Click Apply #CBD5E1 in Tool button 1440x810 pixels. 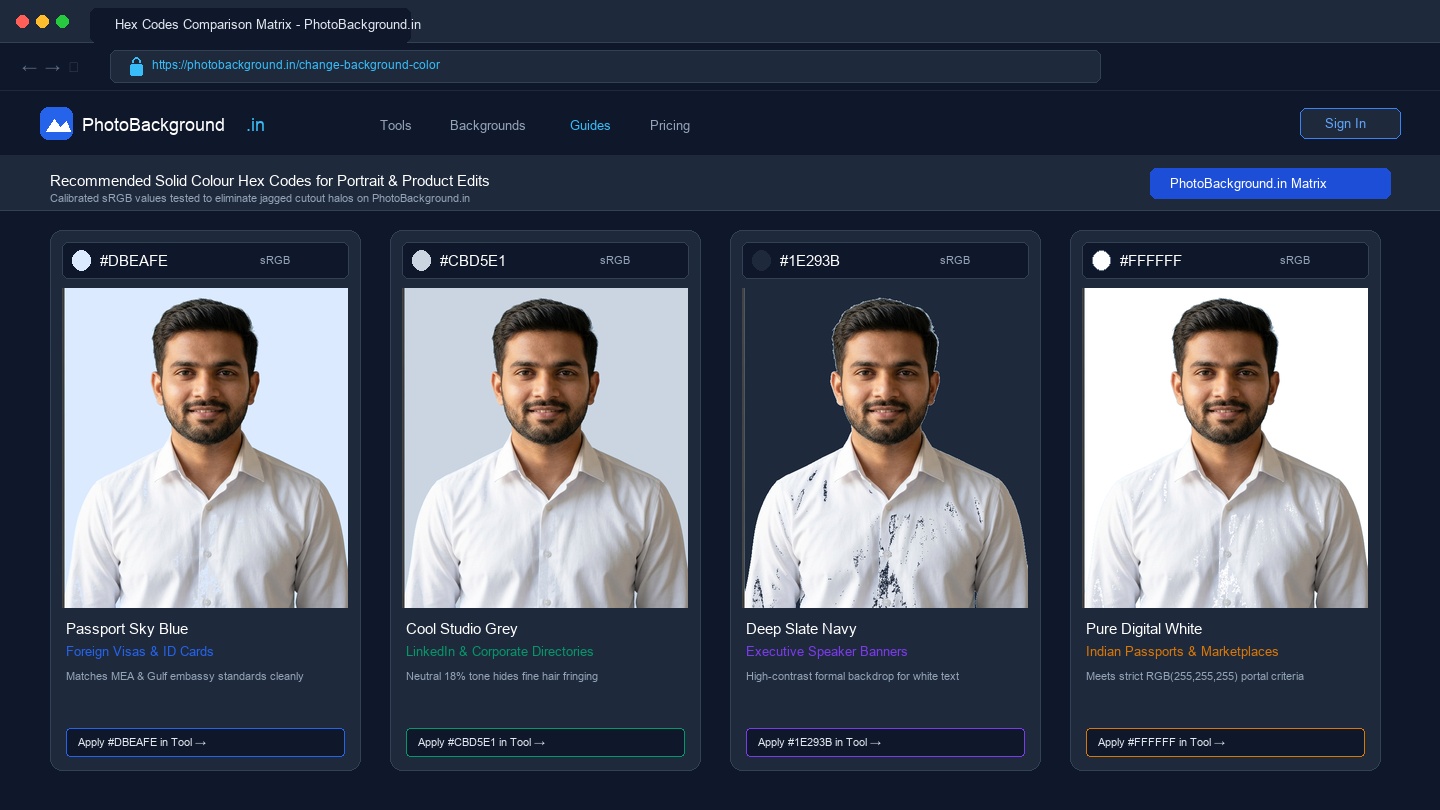[545, 742]
